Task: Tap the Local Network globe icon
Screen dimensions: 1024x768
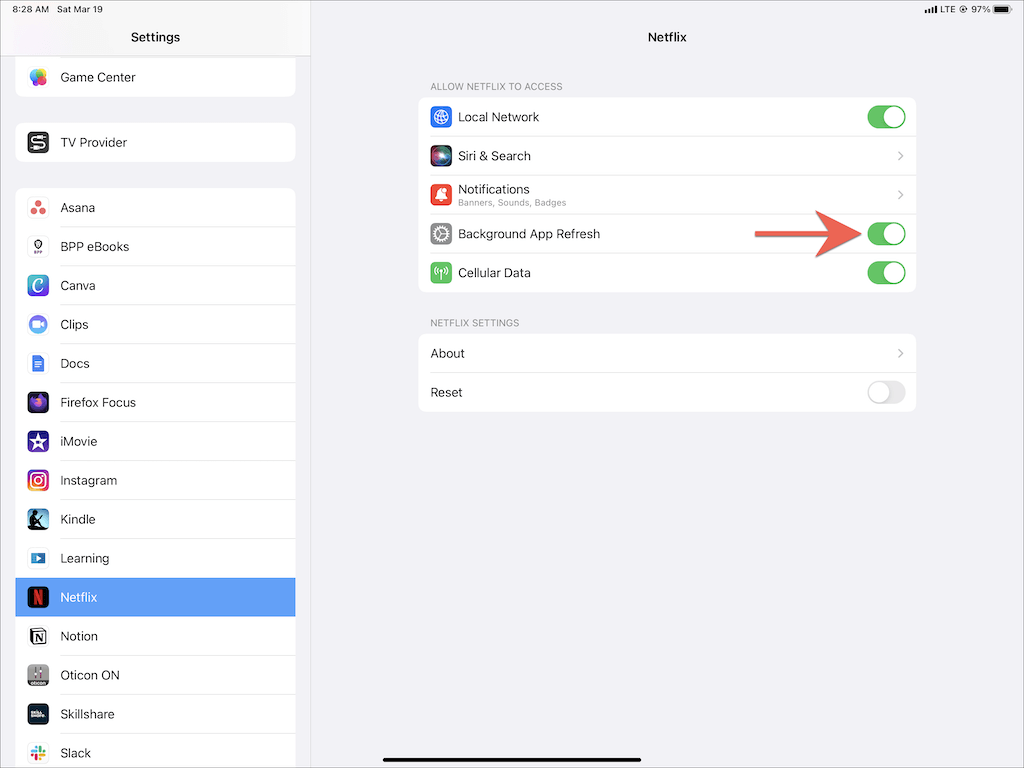Action: click(441, 117)
